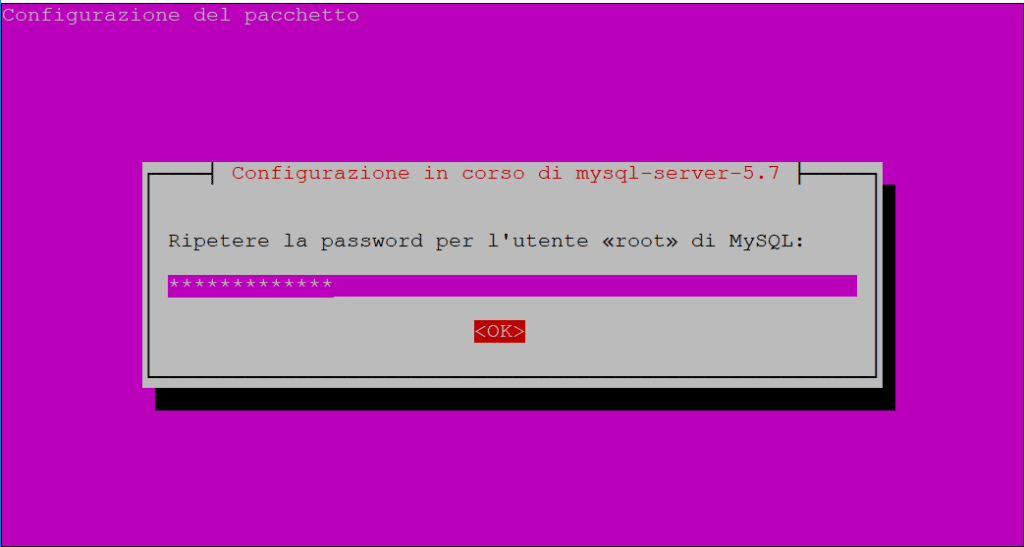Click the gray area below the OK button

click(500, 359)
